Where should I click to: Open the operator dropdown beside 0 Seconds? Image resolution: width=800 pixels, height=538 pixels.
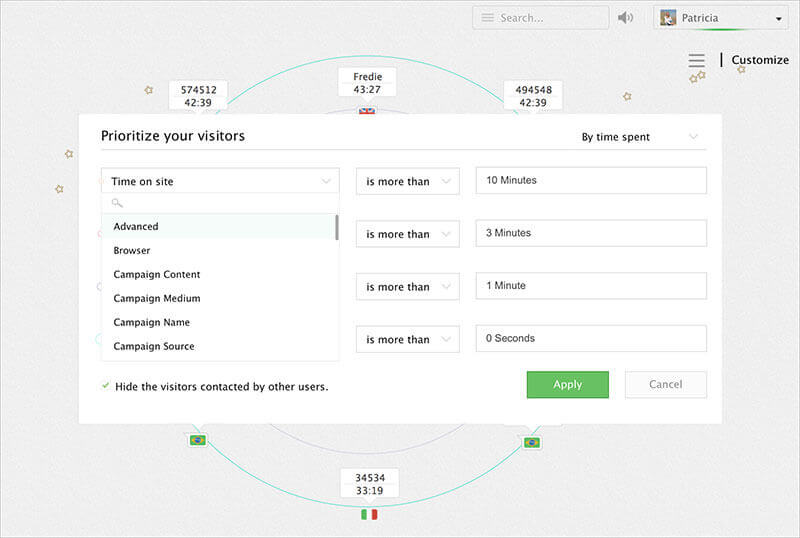coord(408,339)
